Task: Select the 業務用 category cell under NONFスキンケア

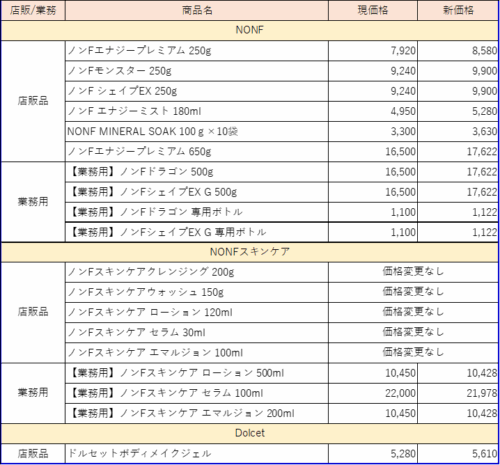Action: (33, 393)
